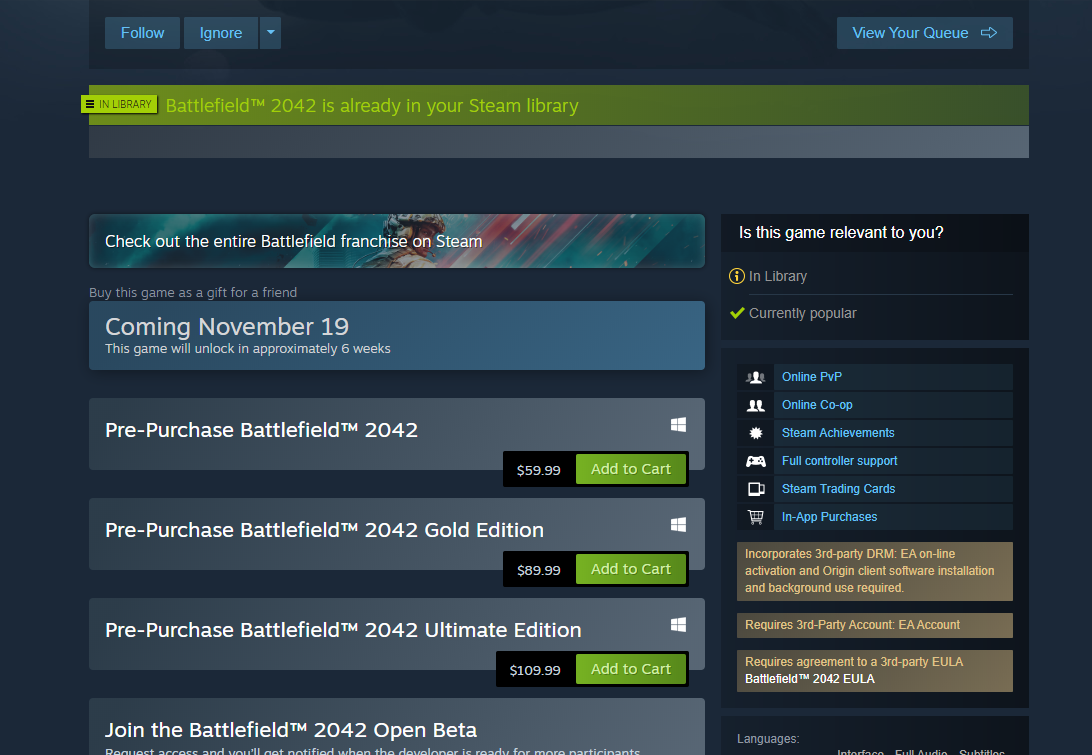The image size is (1092, 755).
Task: Click the 'Buy this game as a gift' text
Action: pyautogui.click(x=193, y=293)
